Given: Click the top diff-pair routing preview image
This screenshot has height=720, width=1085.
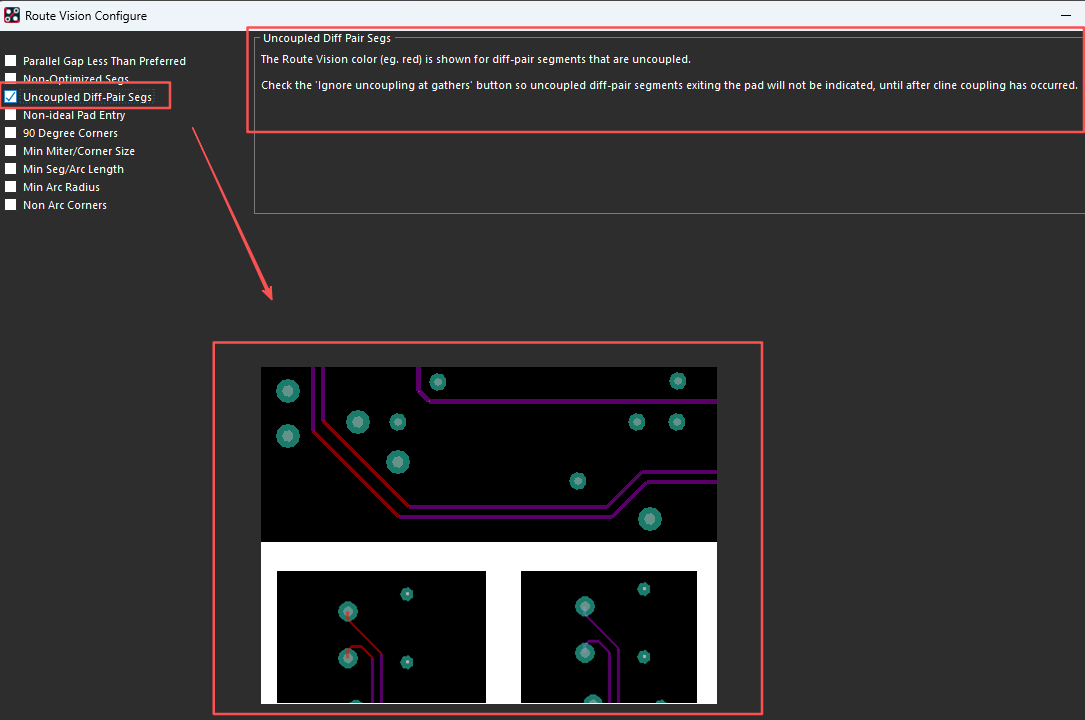Looking at the screenshot, I should pyautogui.click(x=488, y=454).
